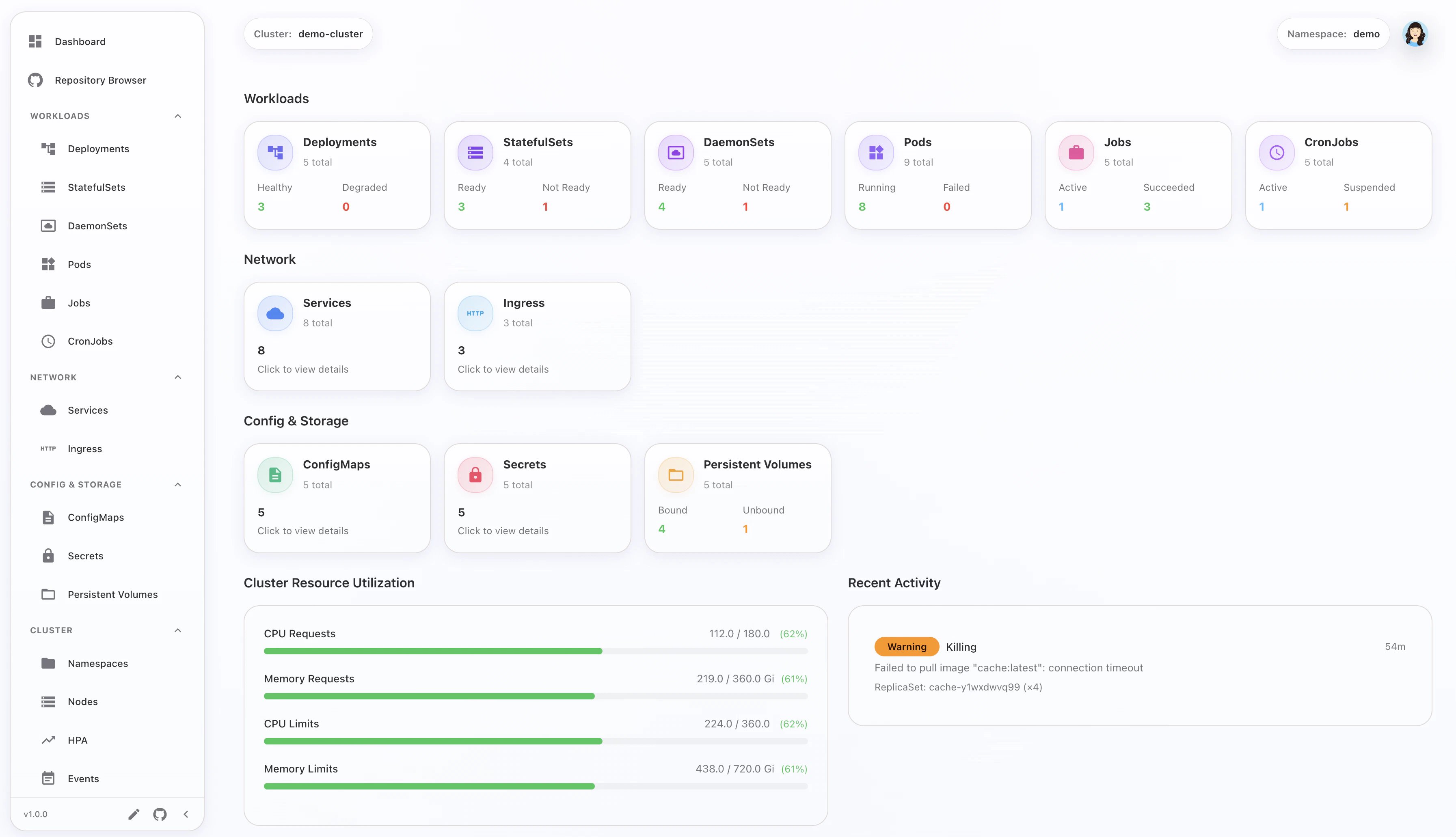The width and height of the screenshot is (1456, 837).
Task: Click the Secrets padlock icon
Action: coord(48,555)
